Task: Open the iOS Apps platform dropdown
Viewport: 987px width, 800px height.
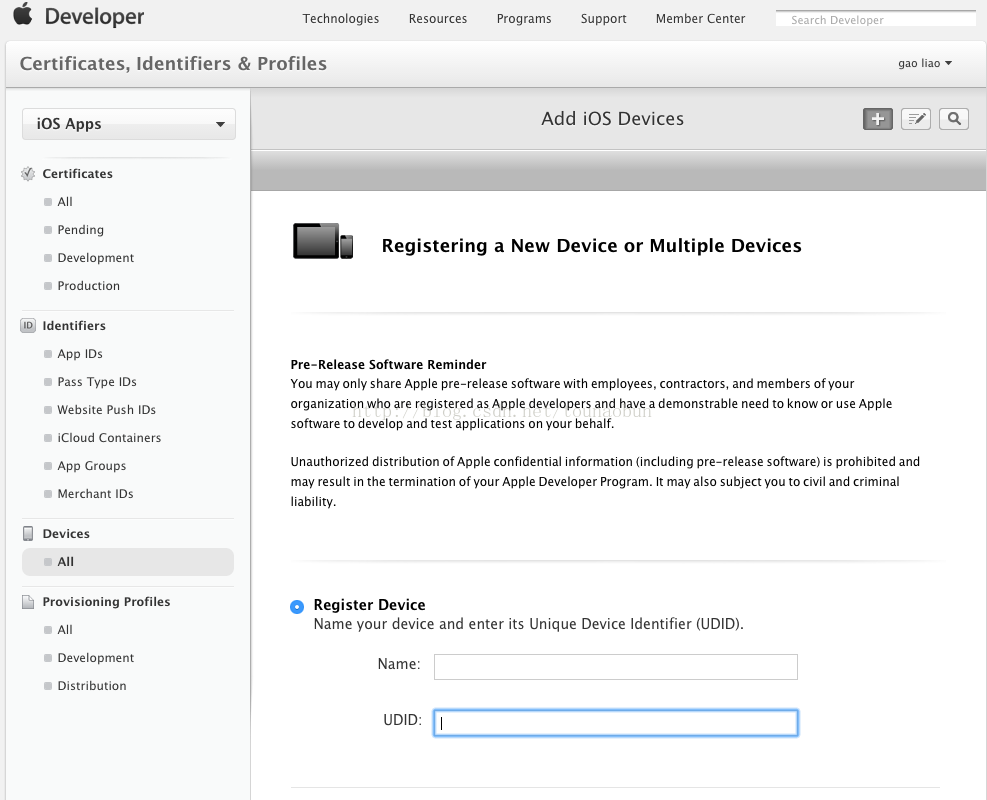Action: [x=129, y=124]
